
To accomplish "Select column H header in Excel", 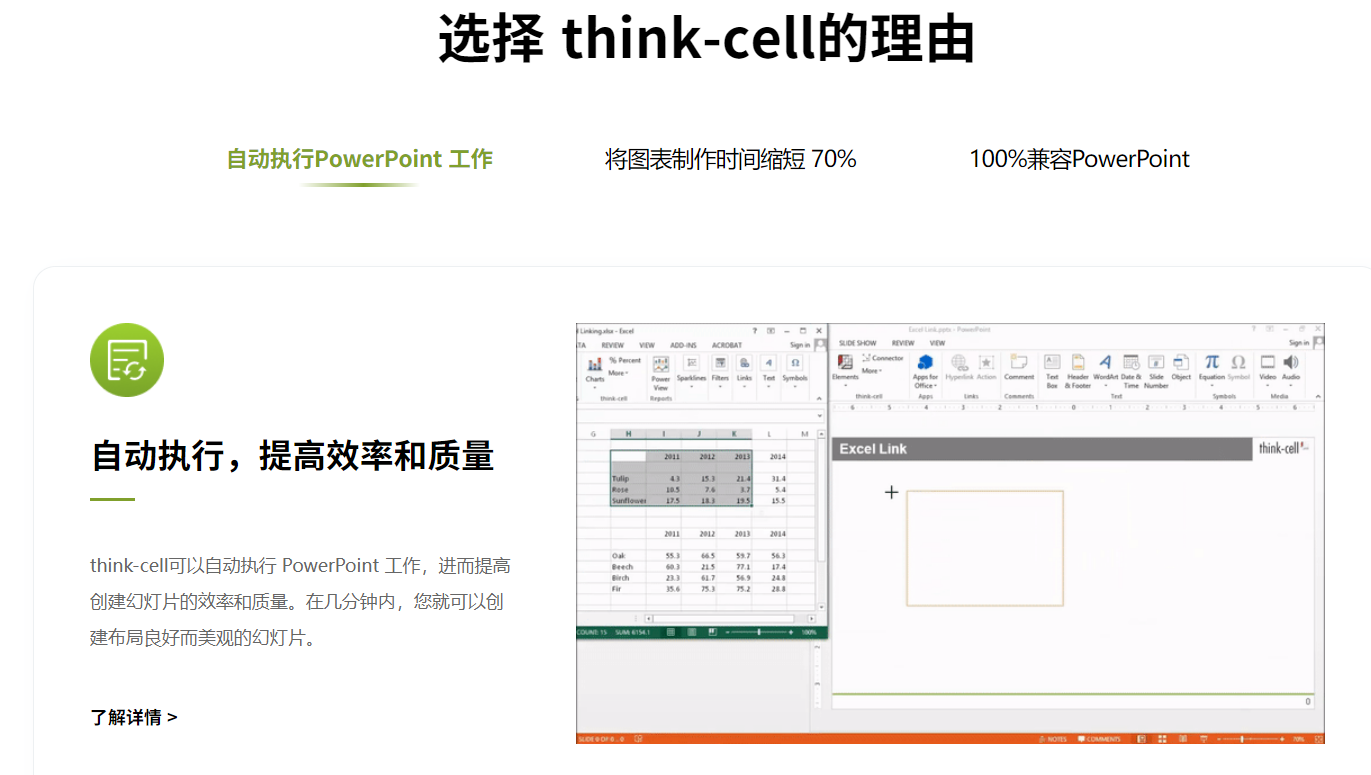I will pyautogui.click(x=628, y=434).
